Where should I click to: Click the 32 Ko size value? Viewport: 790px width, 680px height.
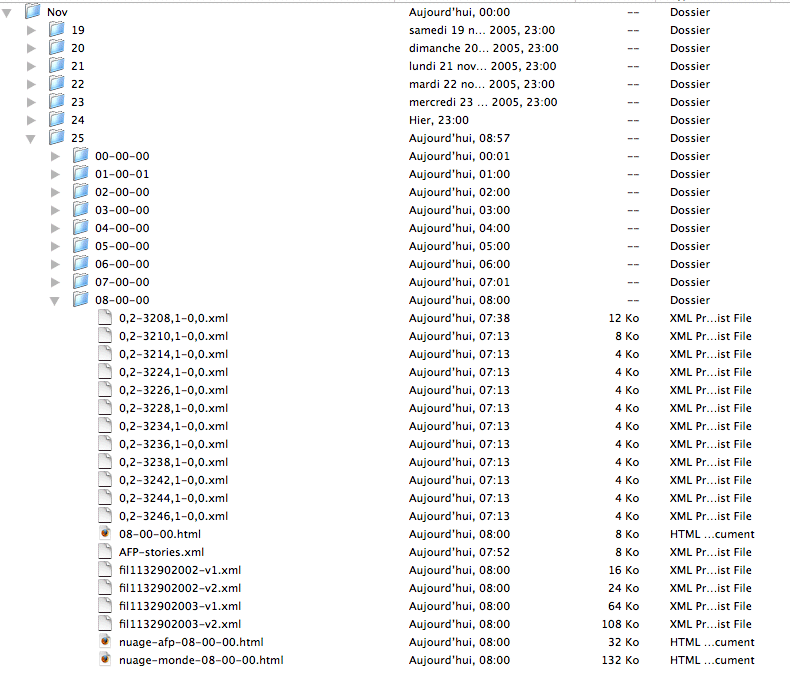click(624, 642)
